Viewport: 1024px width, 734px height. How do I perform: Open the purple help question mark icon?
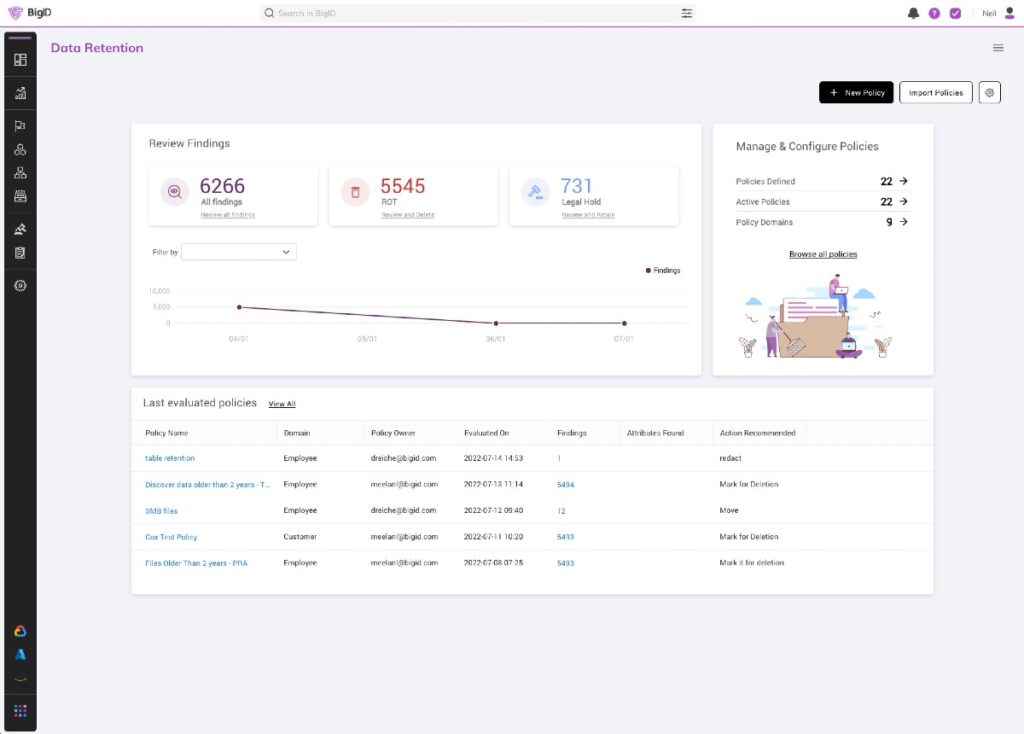(x=934, y=13)
